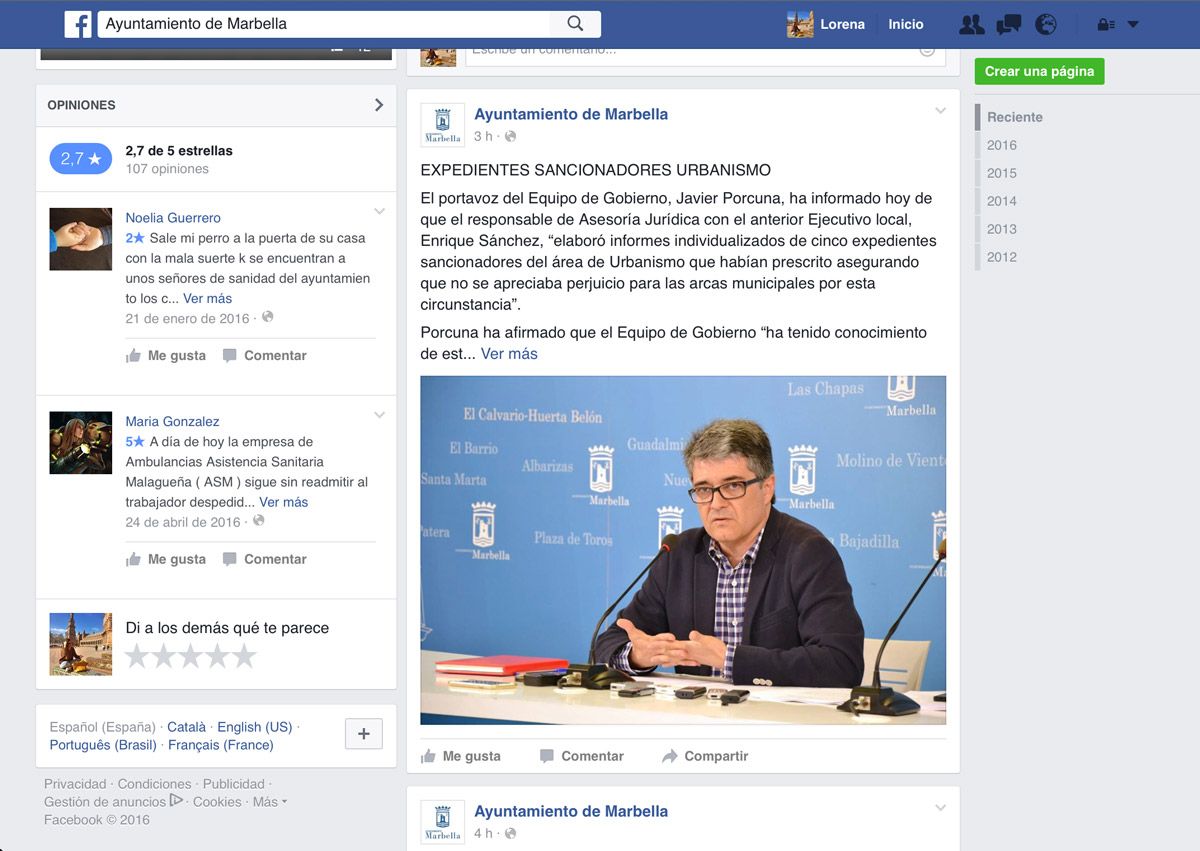Comment on Noelia Guerrero's review

point(264,355)
